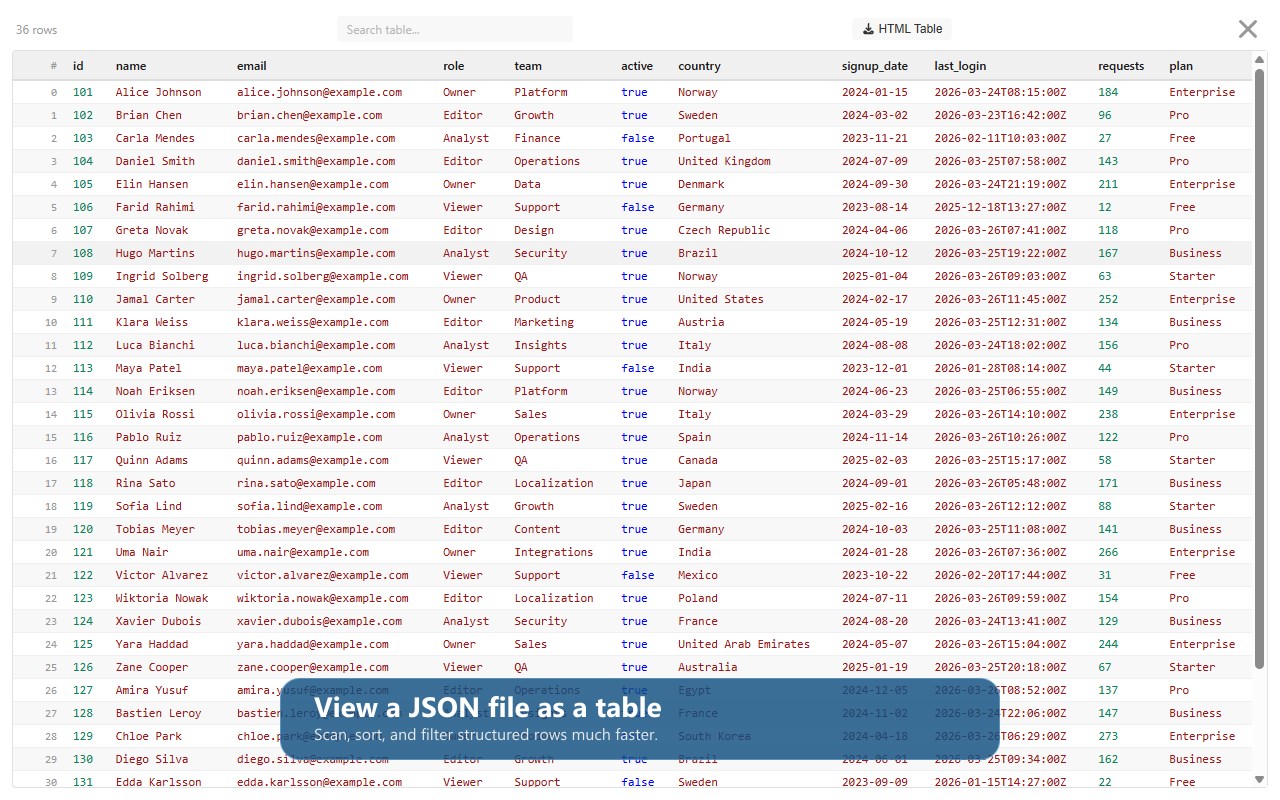1280x800 pixels.
Task: Click requests value 273
Action: [1108, 736]
